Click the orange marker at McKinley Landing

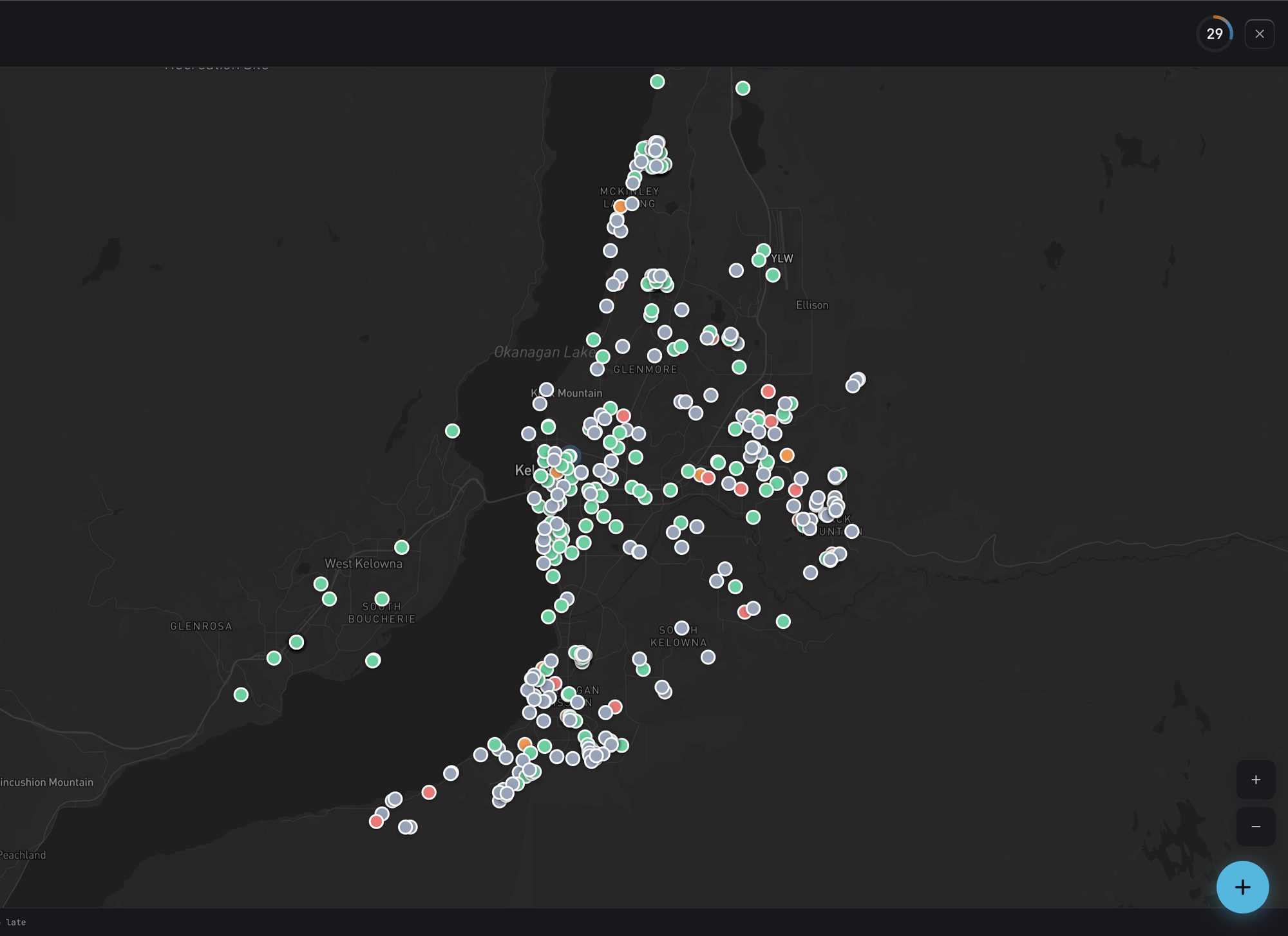click(620, 206)
